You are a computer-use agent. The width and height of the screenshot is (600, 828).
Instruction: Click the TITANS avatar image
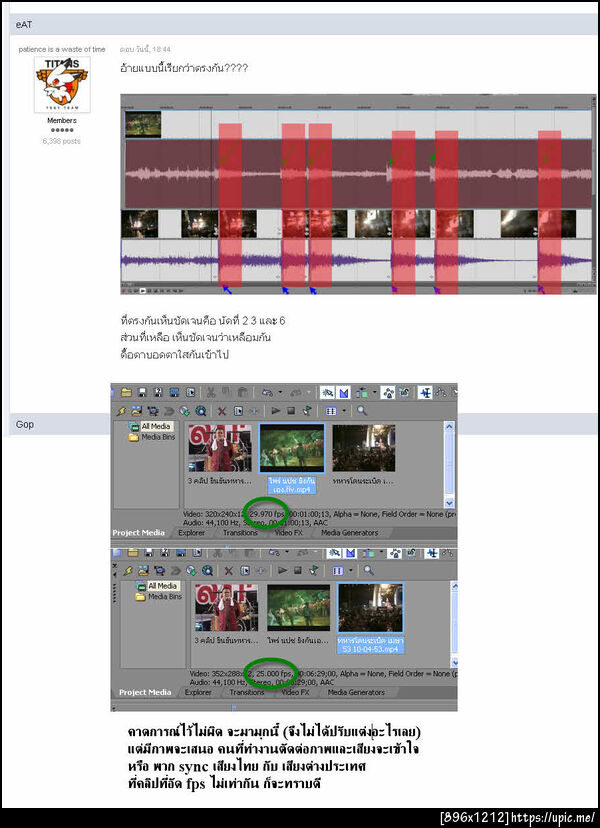(x=62, y=84)
